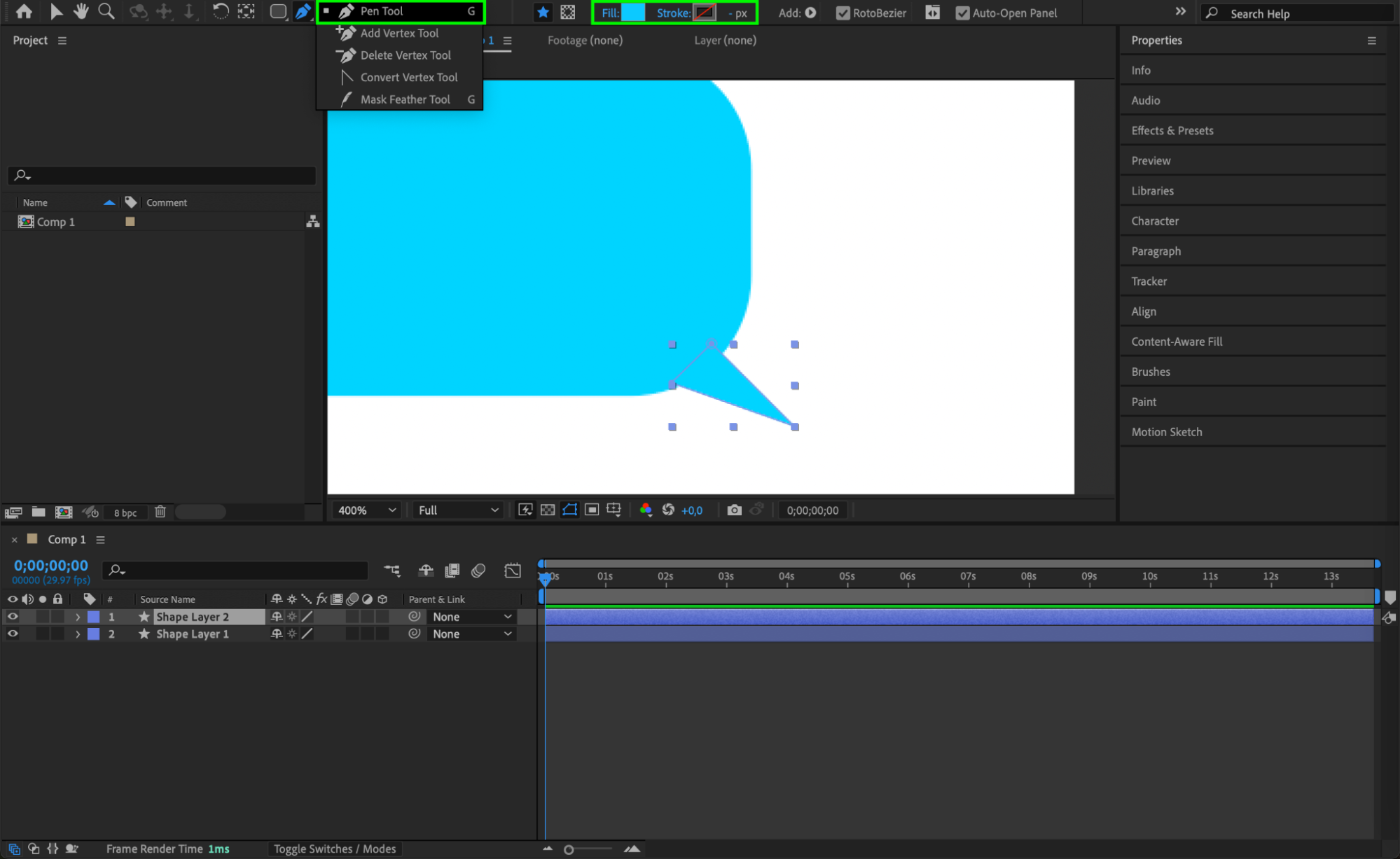The width and height of the screenshot is (1400, 859).
Task: Open the Effects & Presets panel
Action: coord(1172,130)
